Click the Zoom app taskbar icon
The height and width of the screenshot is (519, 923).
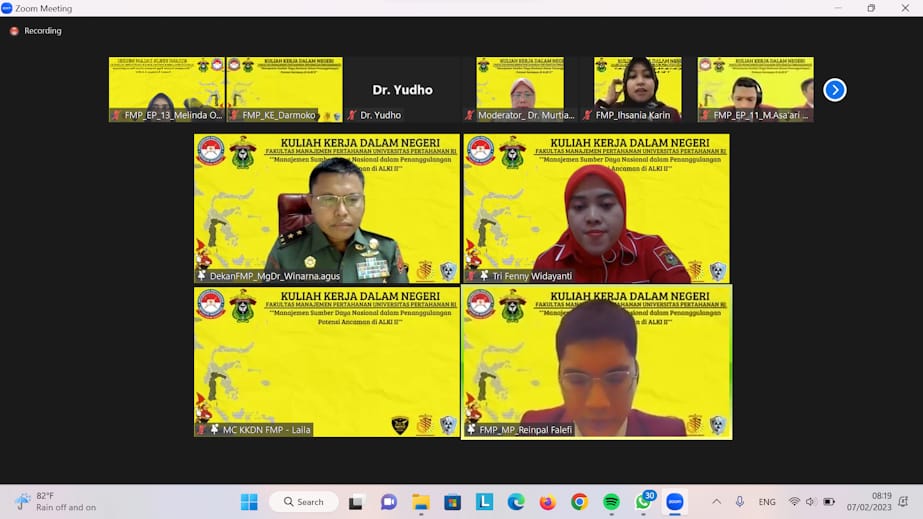coord(675,502)
